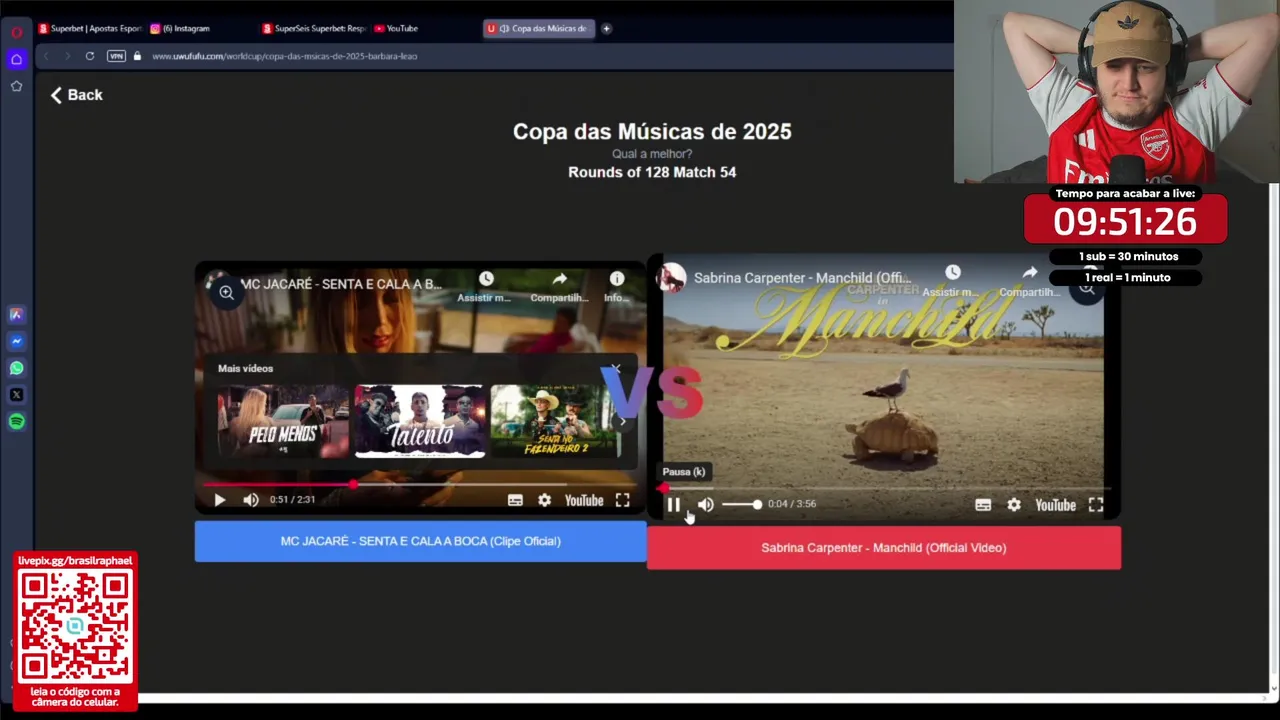Switch to SuperSeis Superbet tab
The height and width of the screenshot is (720, 1280).
315,28
